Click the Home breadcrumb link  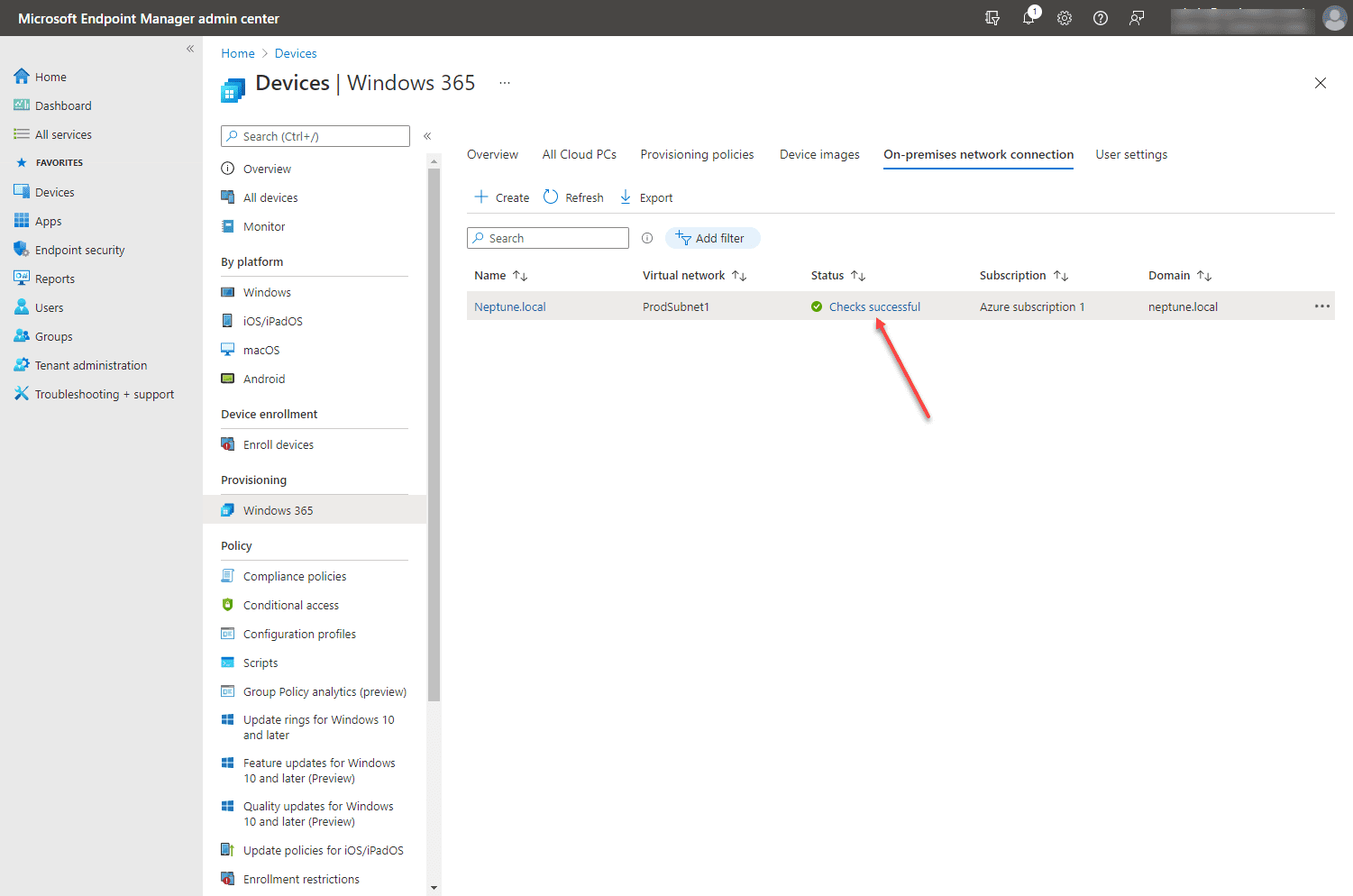238,53
